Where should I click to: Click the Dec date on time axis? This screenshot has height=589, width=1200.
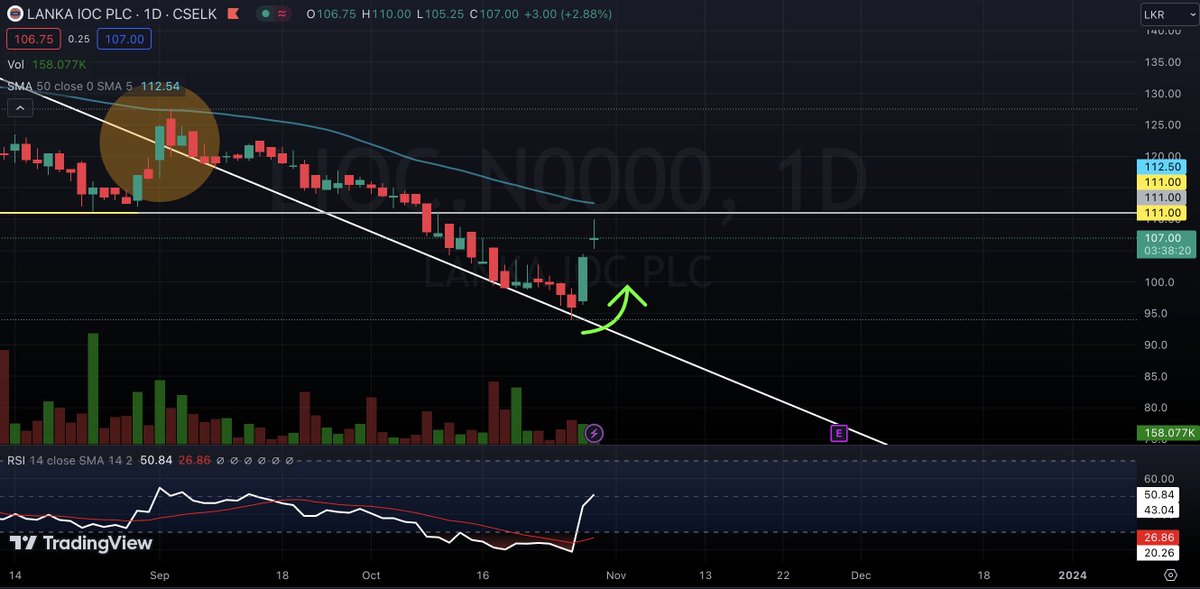tap(859, 575)
